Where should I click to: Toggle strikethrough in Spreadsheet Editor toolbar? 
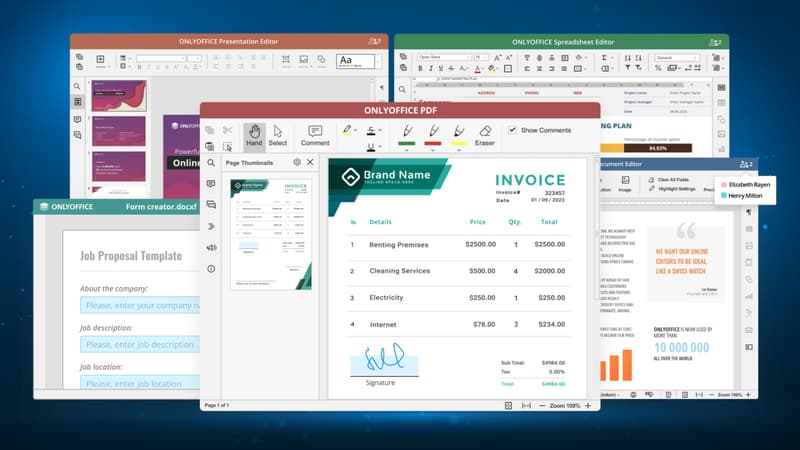coord(451,68)
